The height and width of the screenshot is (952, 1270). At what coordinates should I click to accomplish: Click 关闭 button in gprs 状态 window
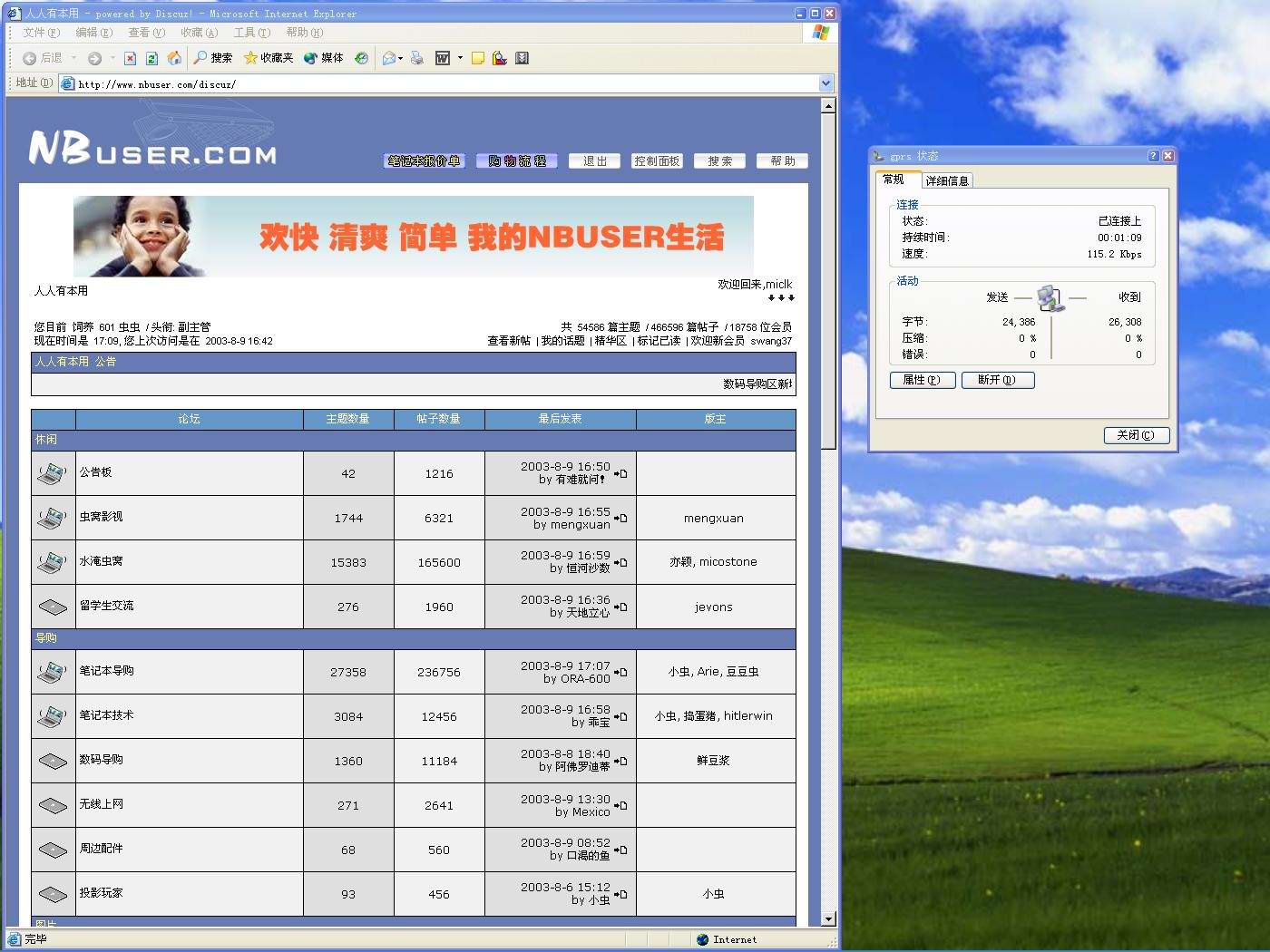point(1136,435)
